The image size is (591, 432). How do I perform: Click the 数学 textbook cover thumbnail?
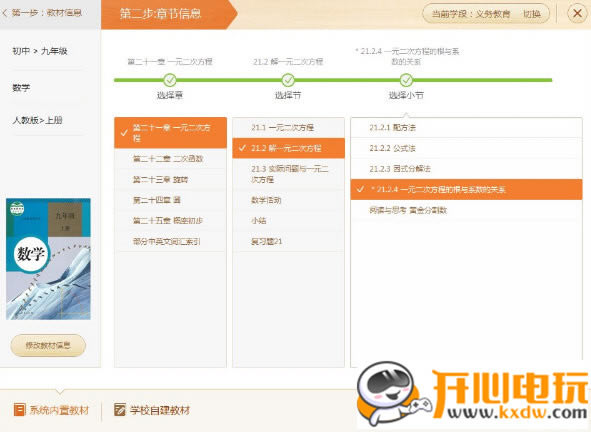coord(48,259)
